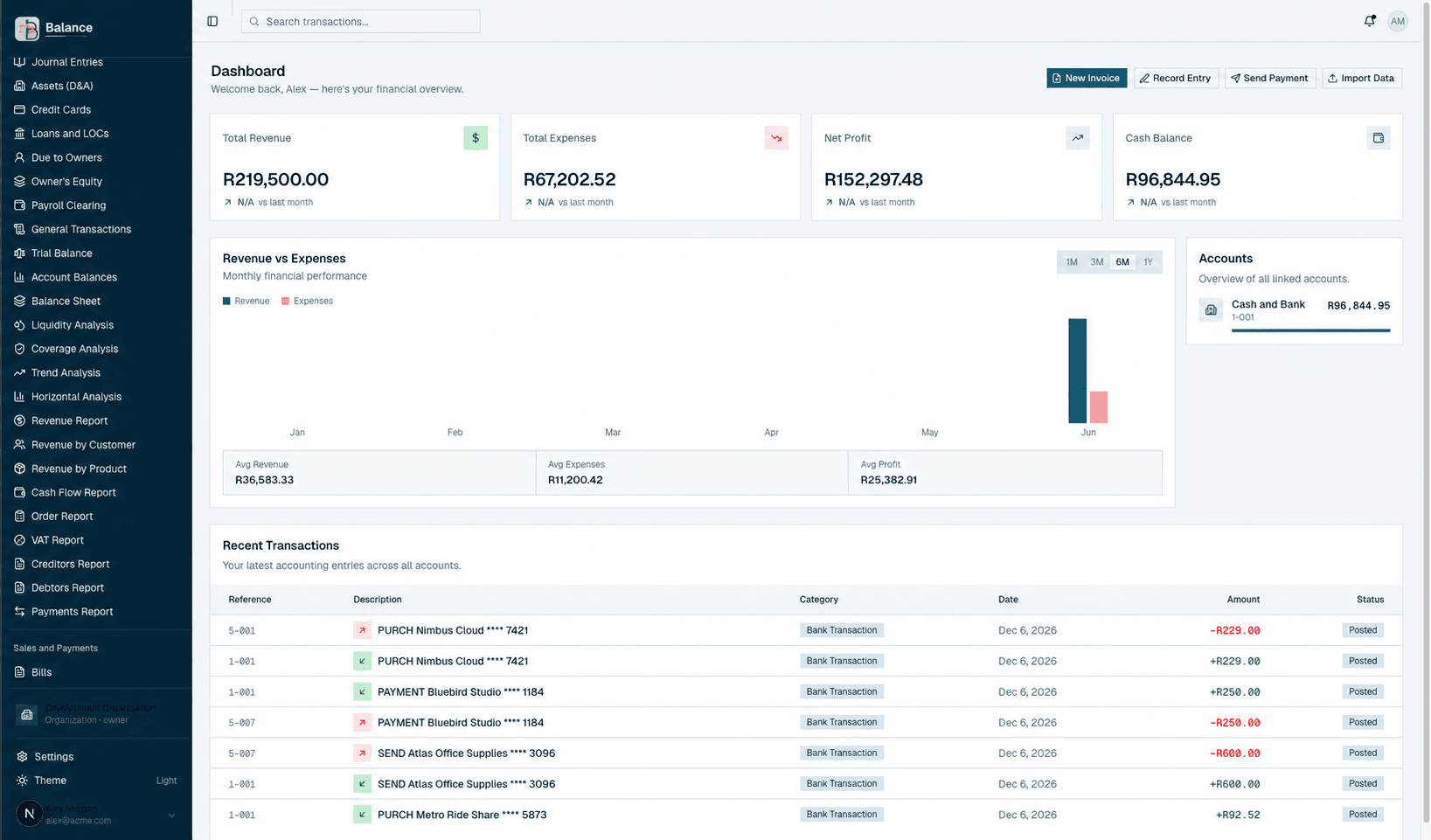This screenshot has height=840, width=1431.
Task: Click the Bank Transaction tag on the +R250.00 row
Action: [x=841, y=691]
